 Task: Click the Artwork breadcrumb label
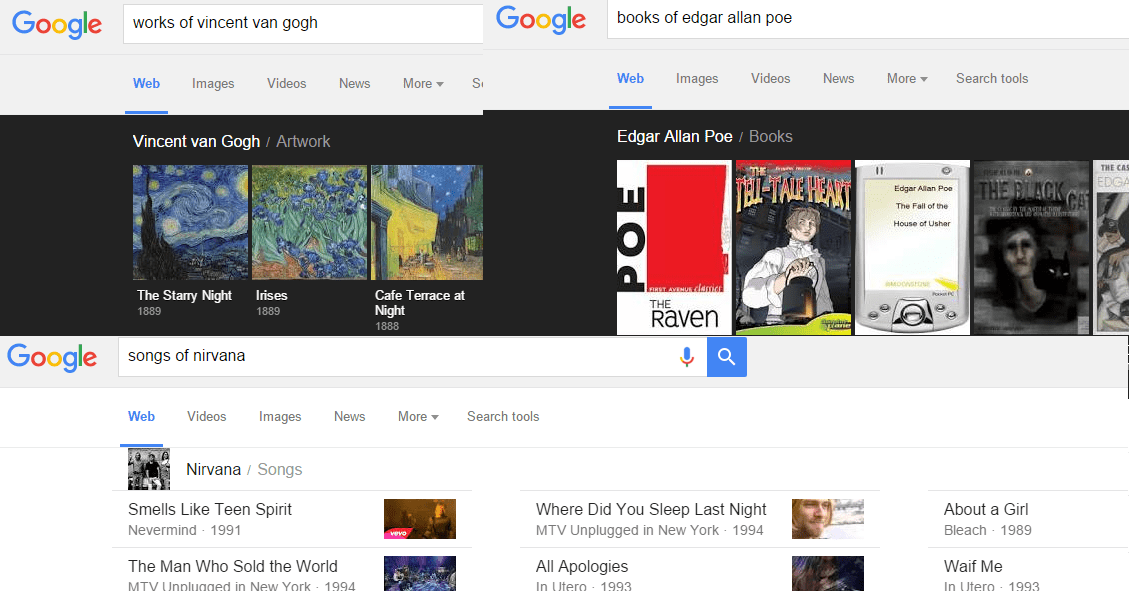(x=303, y=141)
